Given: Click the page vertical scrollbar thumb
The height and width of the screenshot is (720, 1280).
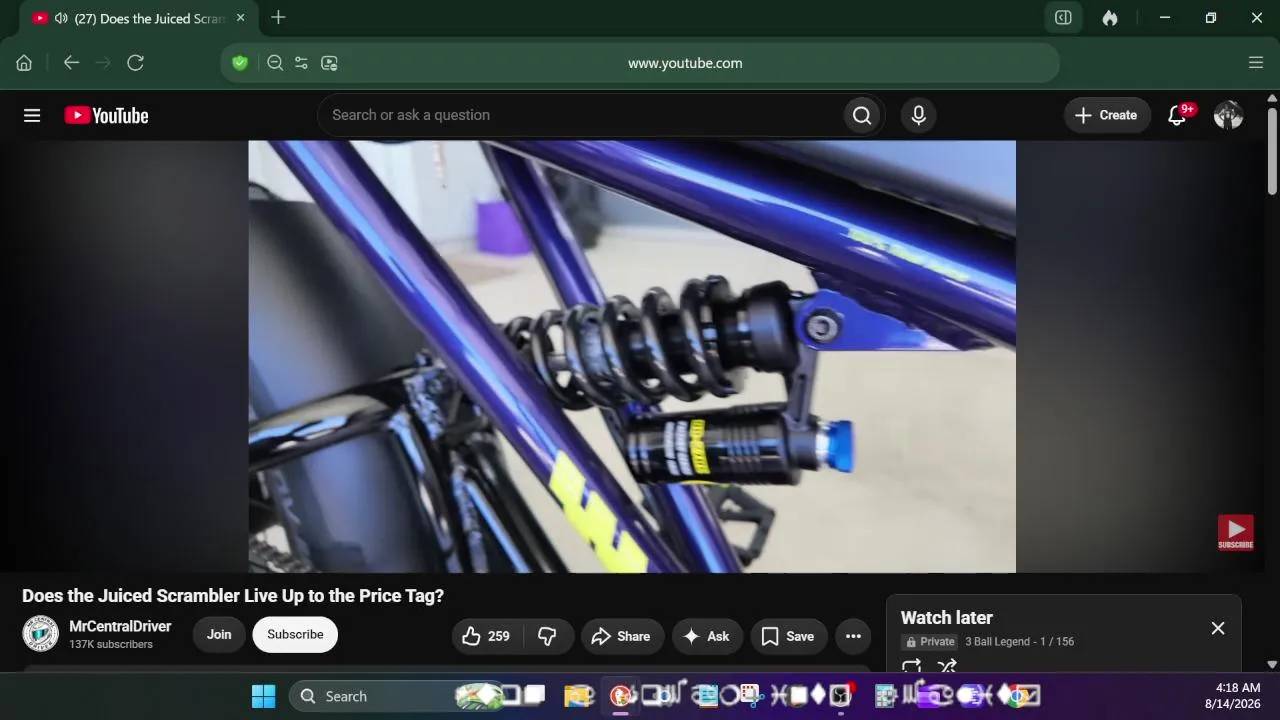Looking at the screenshot, I should [x=1272, y=150].
